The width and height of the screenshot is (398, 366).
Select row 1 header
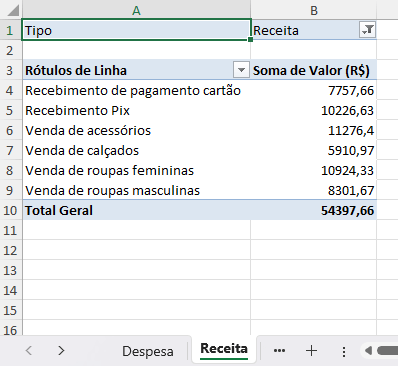click(10, 30)
